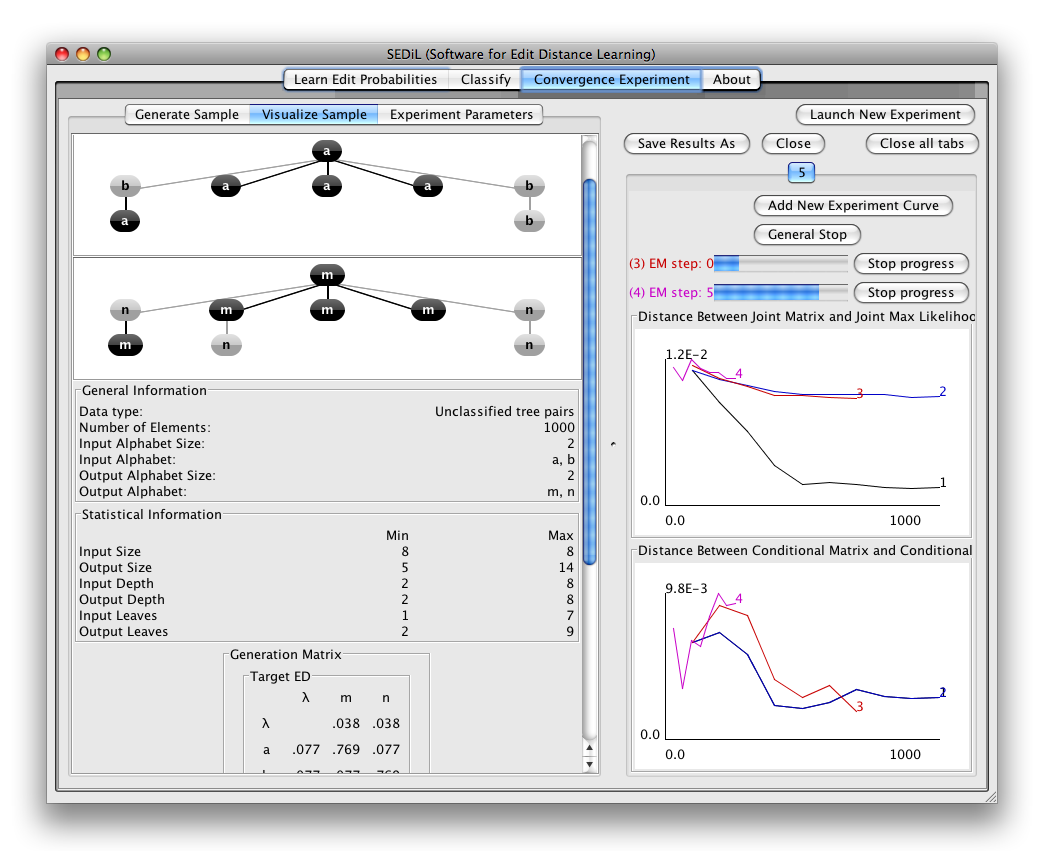This screenshot has height=851, width=1063.
Task: Click the 'Input Leaves' statistics row label
Action: point(118,616)
